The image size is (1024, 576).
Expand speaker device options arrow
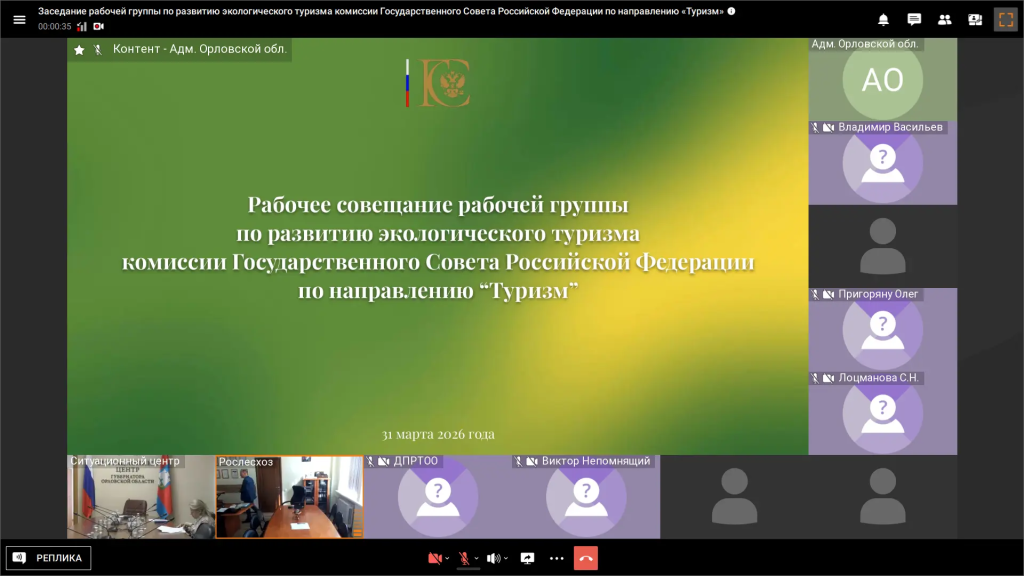[506, 558]
